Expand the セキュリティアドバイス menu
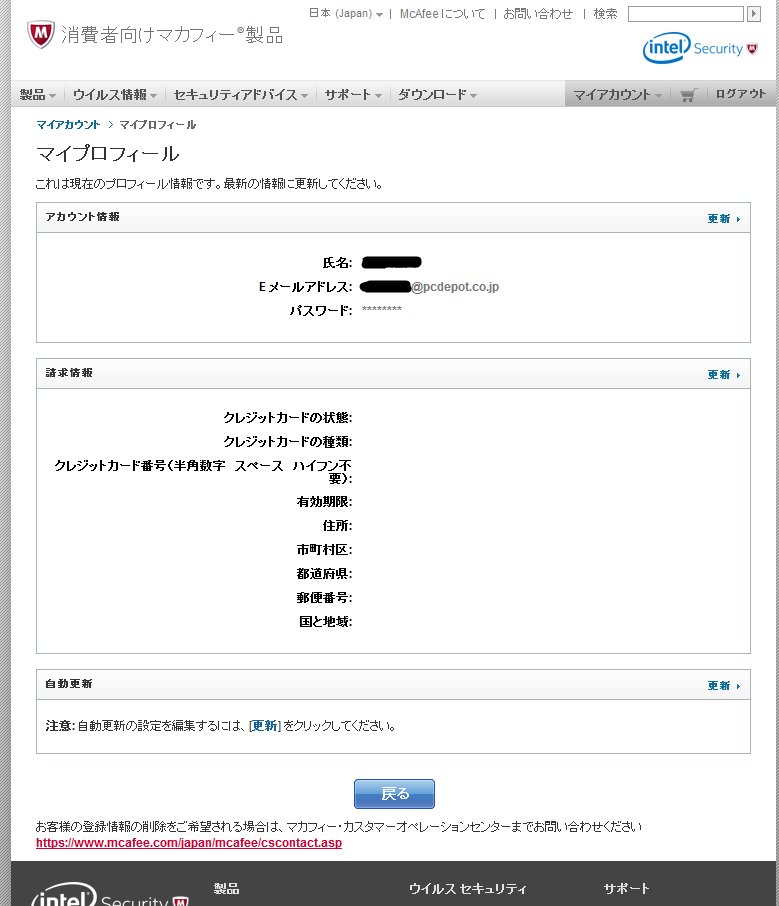The height and width of the screenshot is (906, 779). [240, 95]
